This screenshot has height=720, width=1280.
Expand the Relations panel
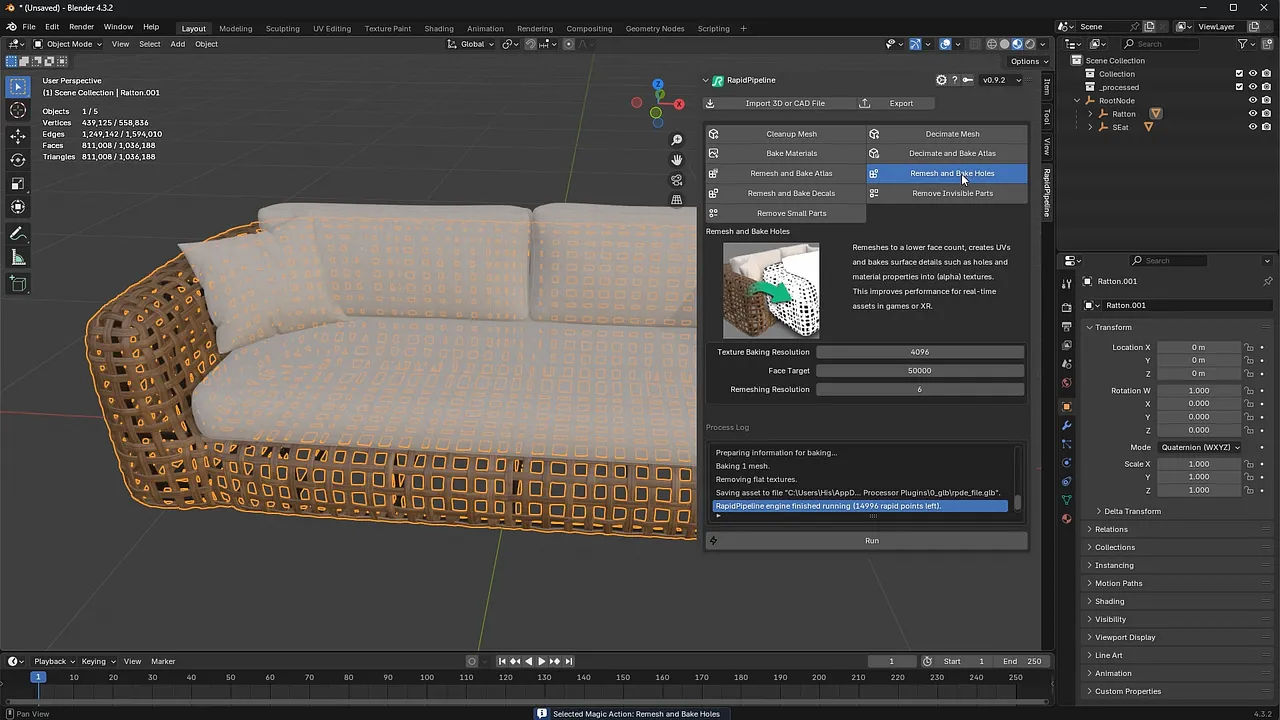pos(1111,529)
